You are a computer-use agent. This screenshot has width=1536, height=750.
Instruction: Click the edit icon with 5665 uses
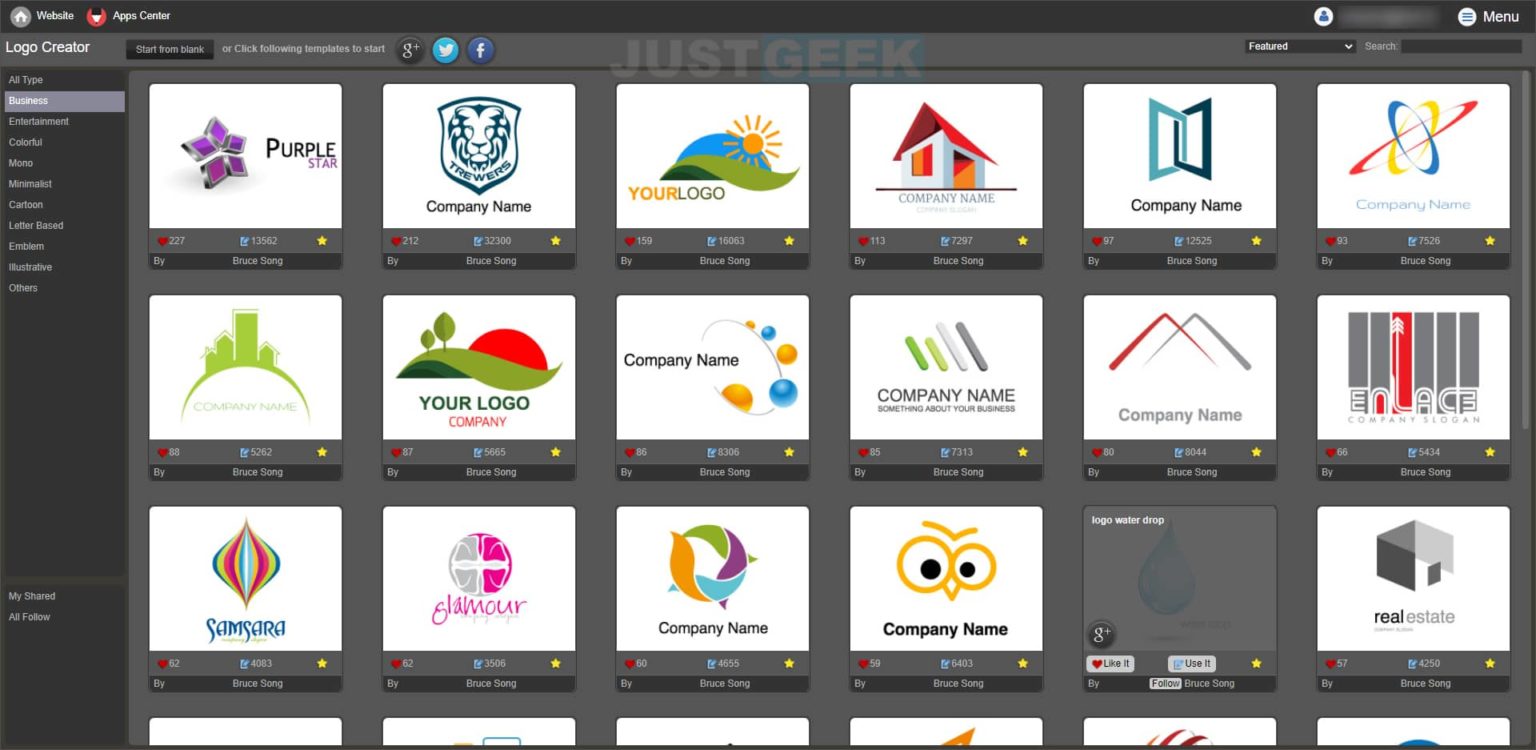(479, 452)
